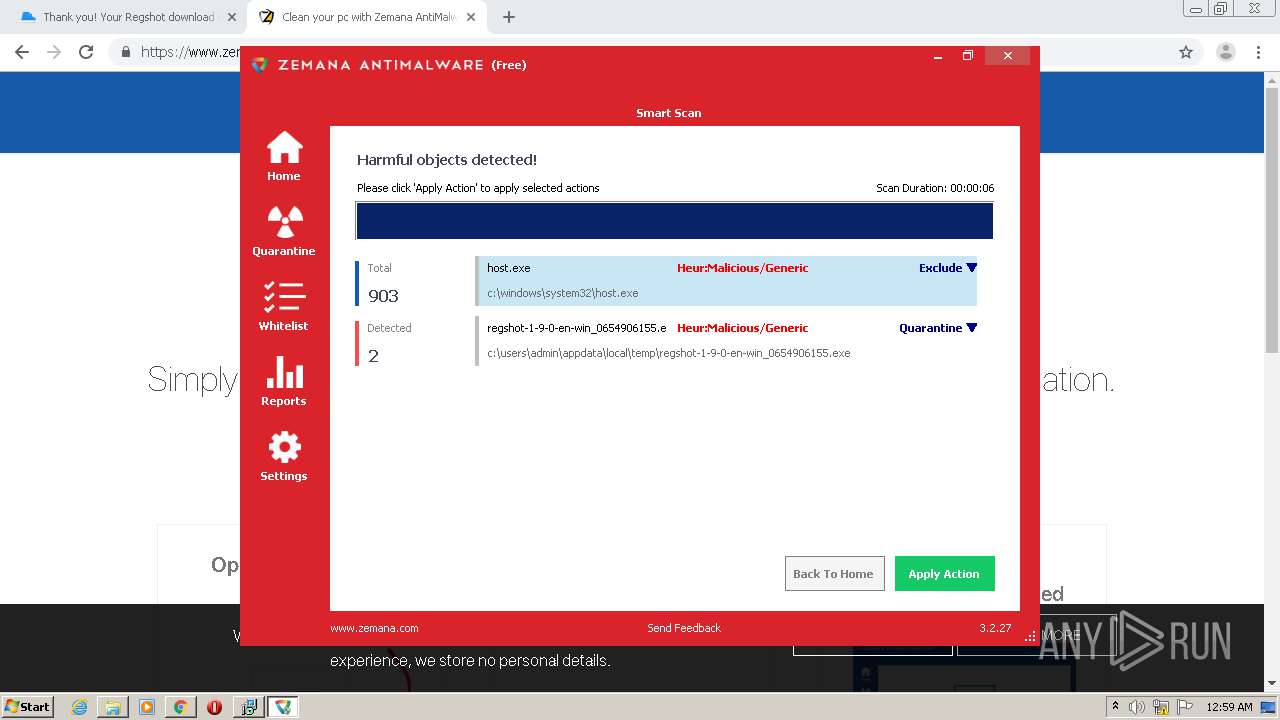Image resolution: width=1280 pixels, height=720 pixels.
Task: Open Windows Explorer folder from taskbar
Action: (x=113, y=707)
